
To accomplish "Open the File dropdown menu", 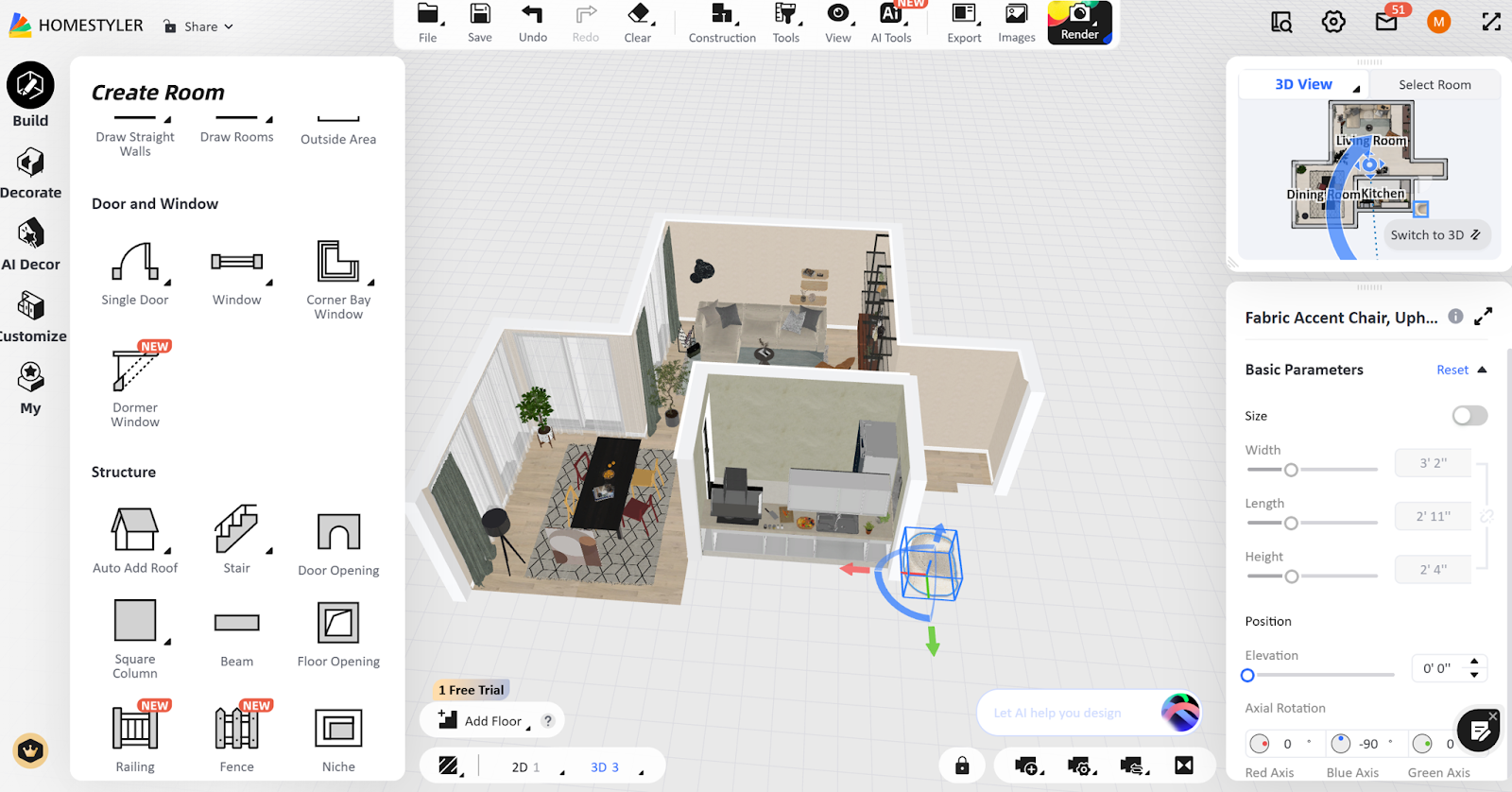I will pos(428,23).
